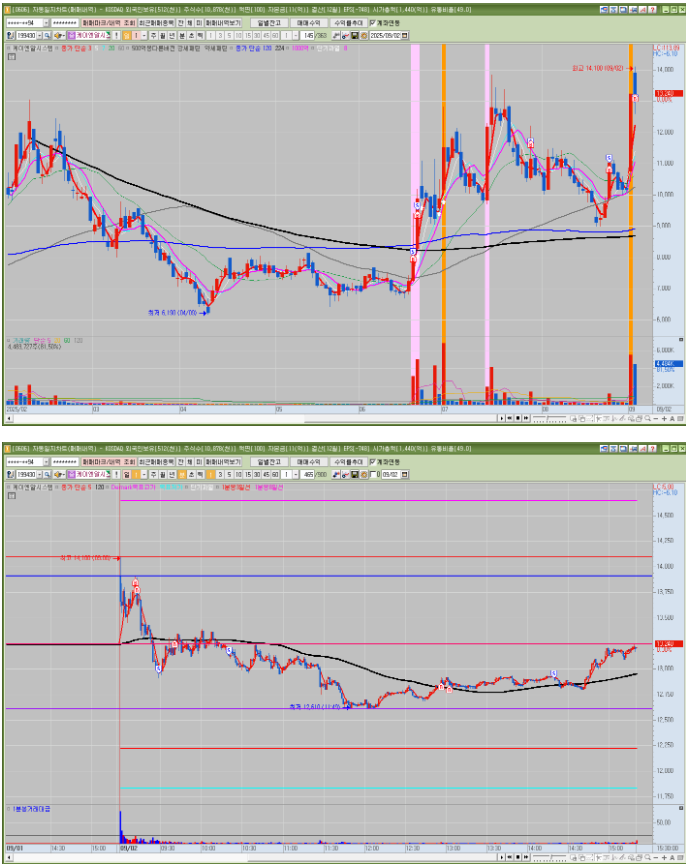Select the 틱 tick period in lower window
The image size is (686, 864).
click(x=201, y=474)
